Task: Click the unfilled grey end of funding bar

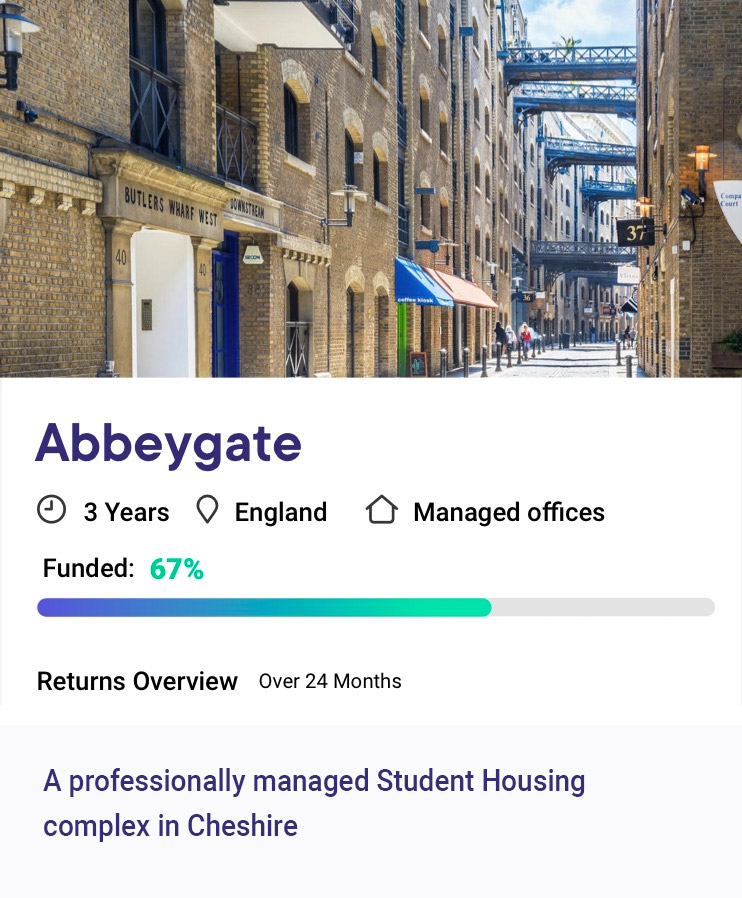Action: click(603, 607)
